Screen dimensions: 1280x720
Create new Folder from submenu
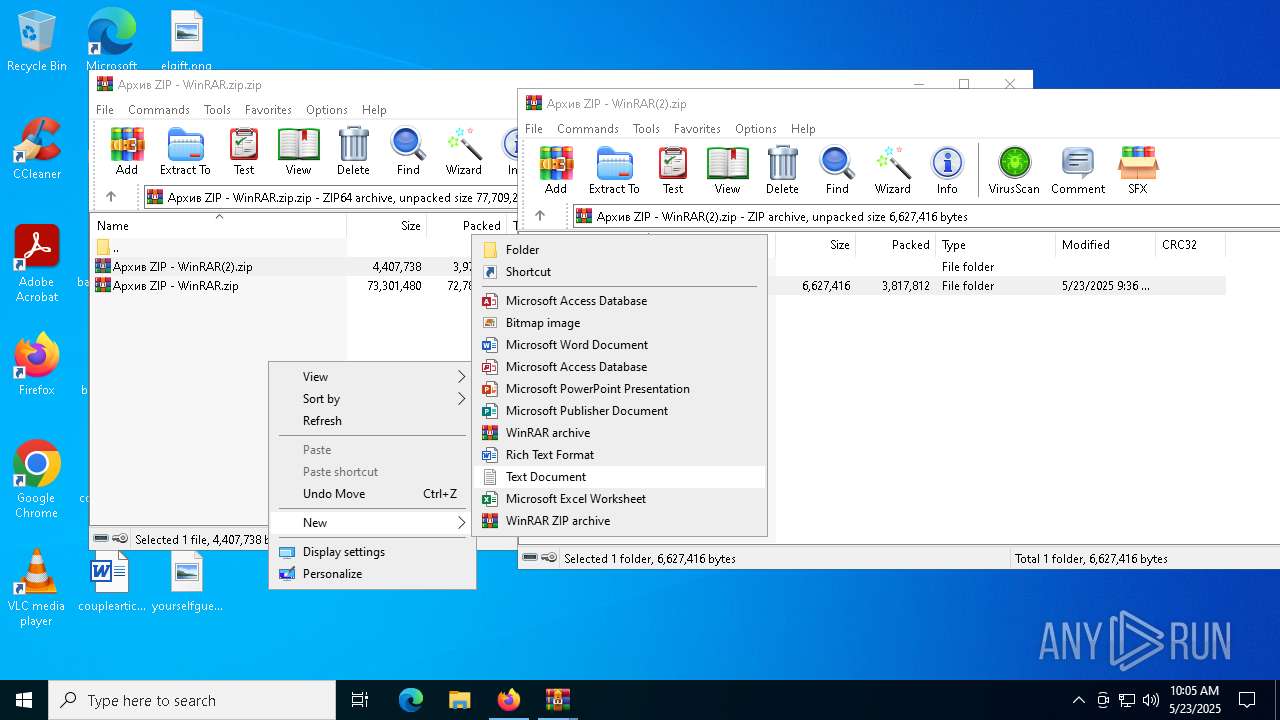620,250
